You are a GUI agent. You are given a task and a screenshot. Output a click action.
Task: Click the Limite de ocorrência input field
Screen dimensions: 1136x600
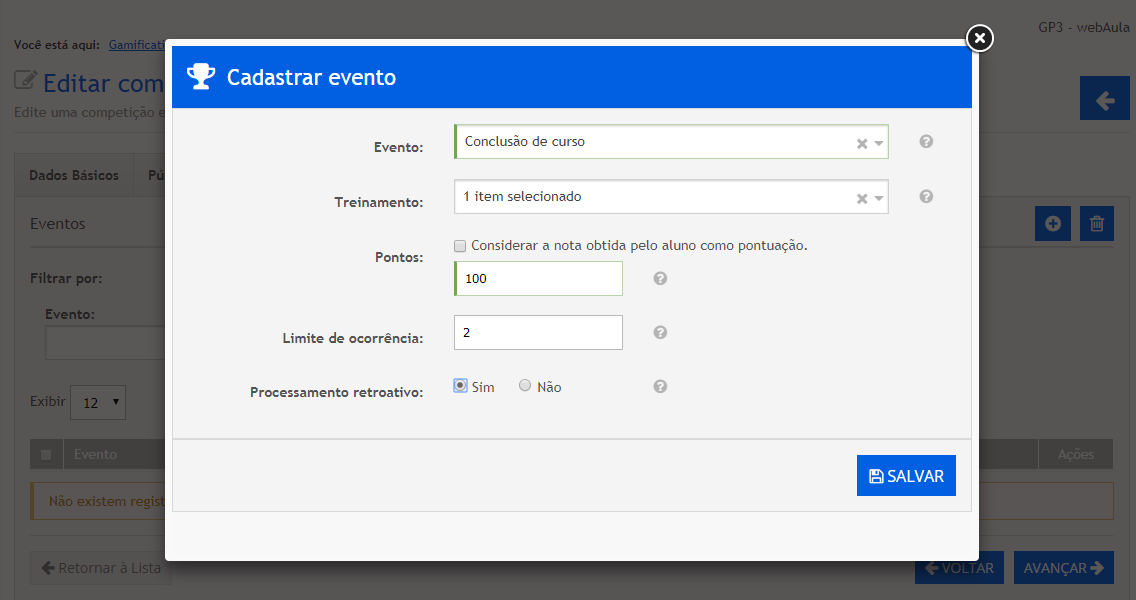point(539,333)
